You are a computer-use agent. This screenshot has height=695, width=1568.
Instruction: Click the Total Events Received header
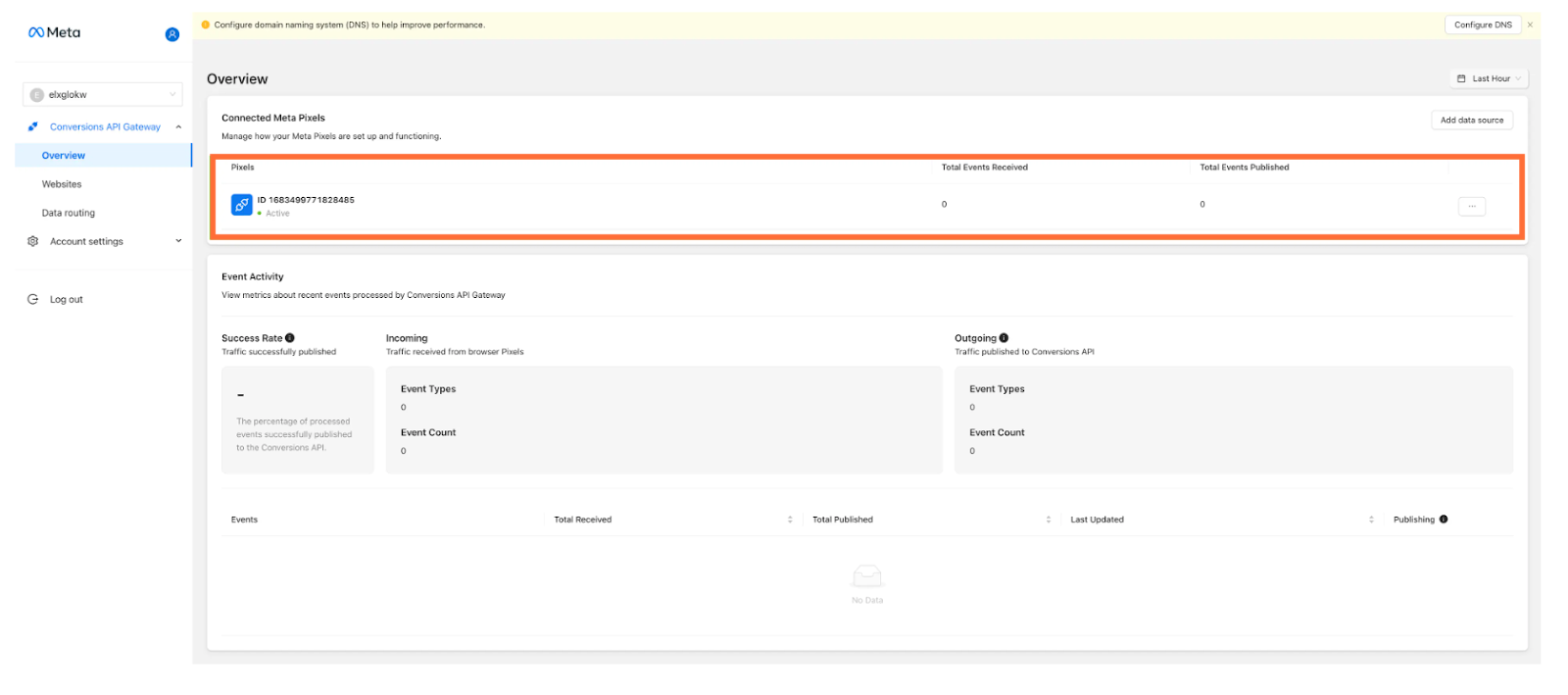click(985, 167)
